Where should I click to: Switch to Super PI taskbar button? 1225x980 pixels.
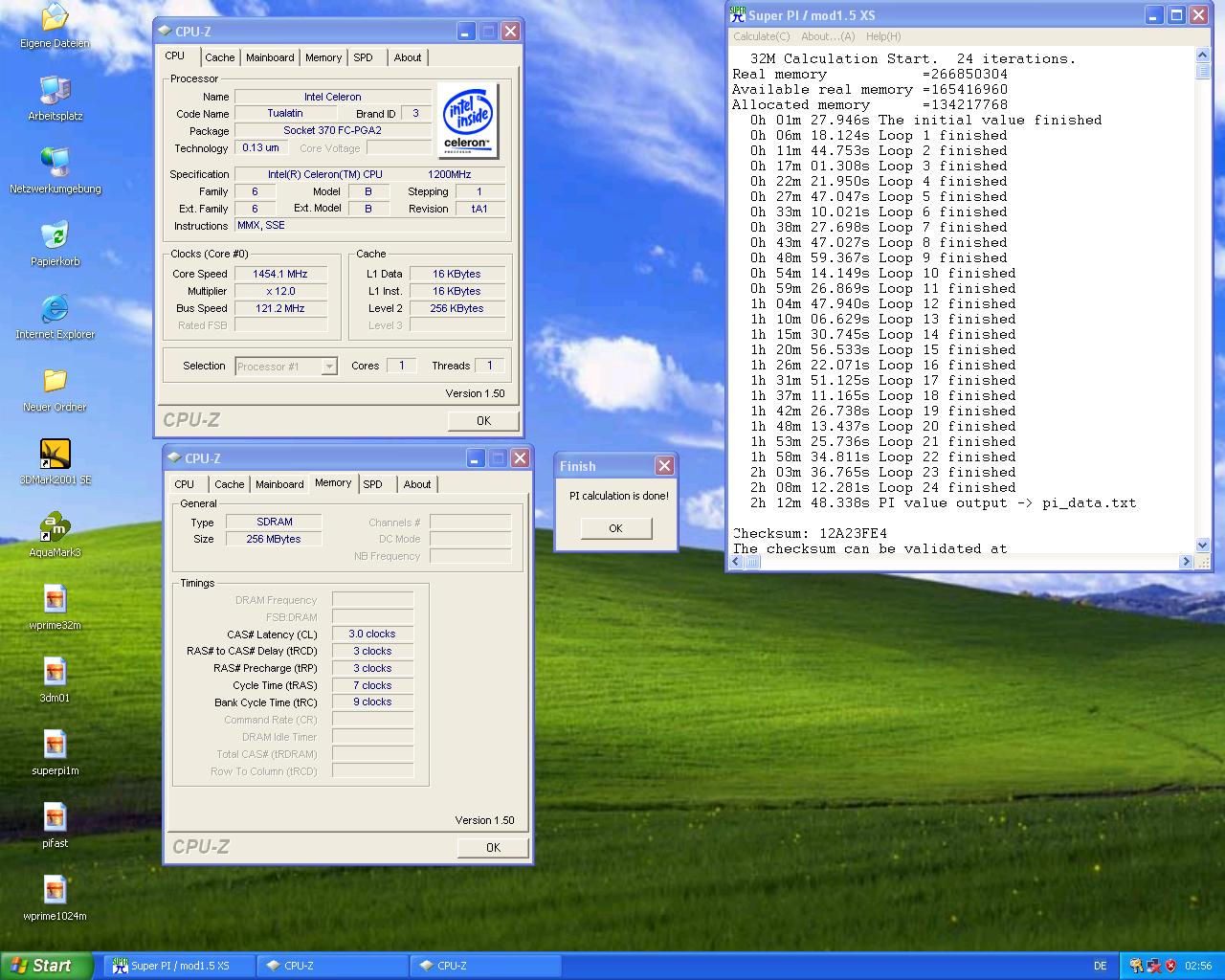[179, 966]
